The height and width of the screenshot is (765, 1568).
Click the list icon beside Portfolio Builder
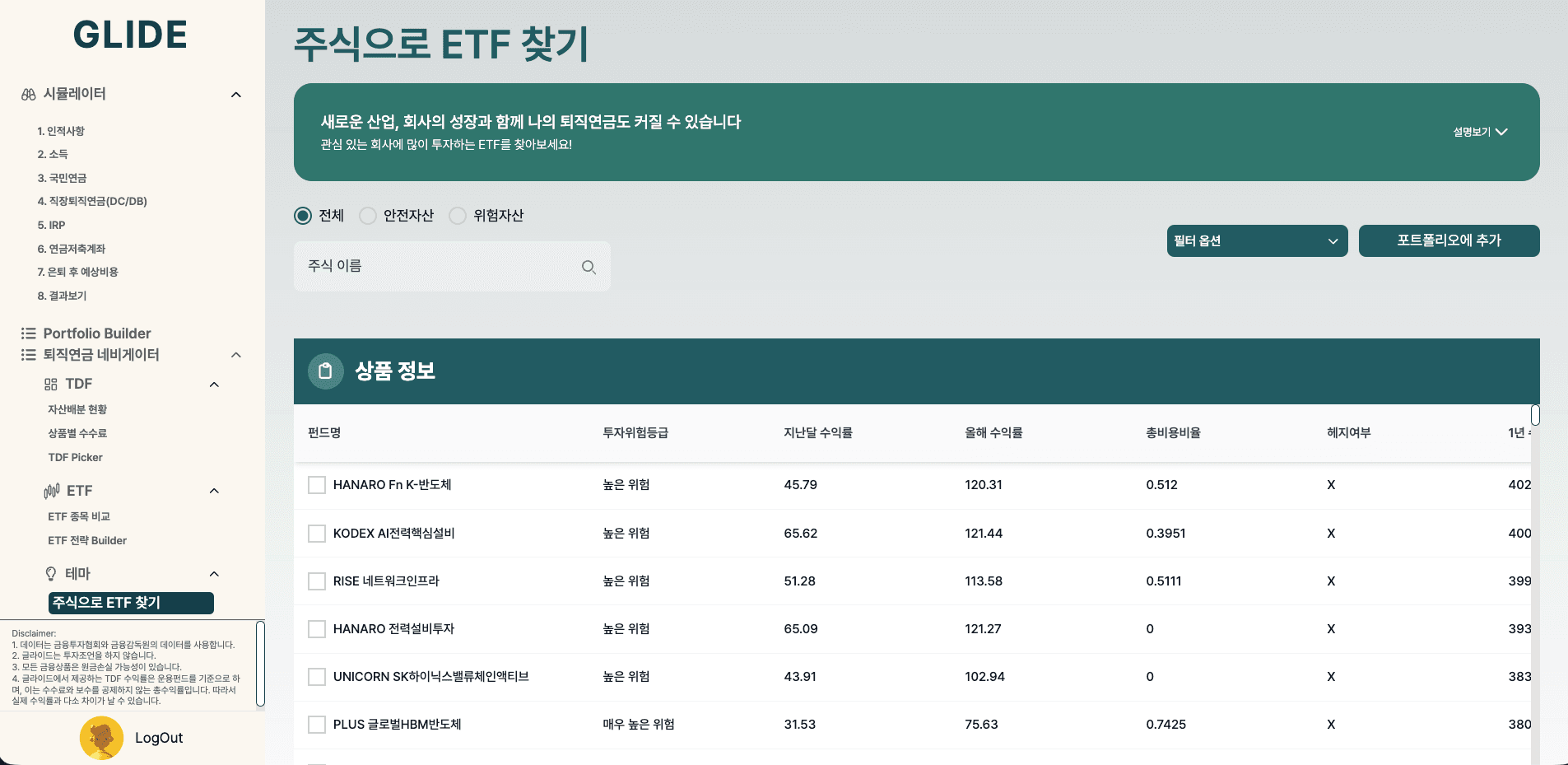29,334
